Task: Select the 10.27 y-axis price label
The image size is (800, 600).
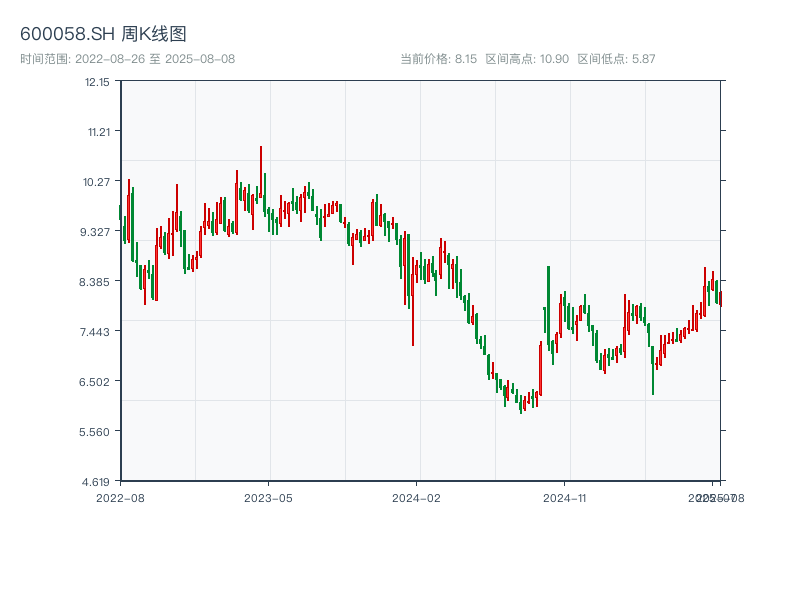Action: [97, 182]
